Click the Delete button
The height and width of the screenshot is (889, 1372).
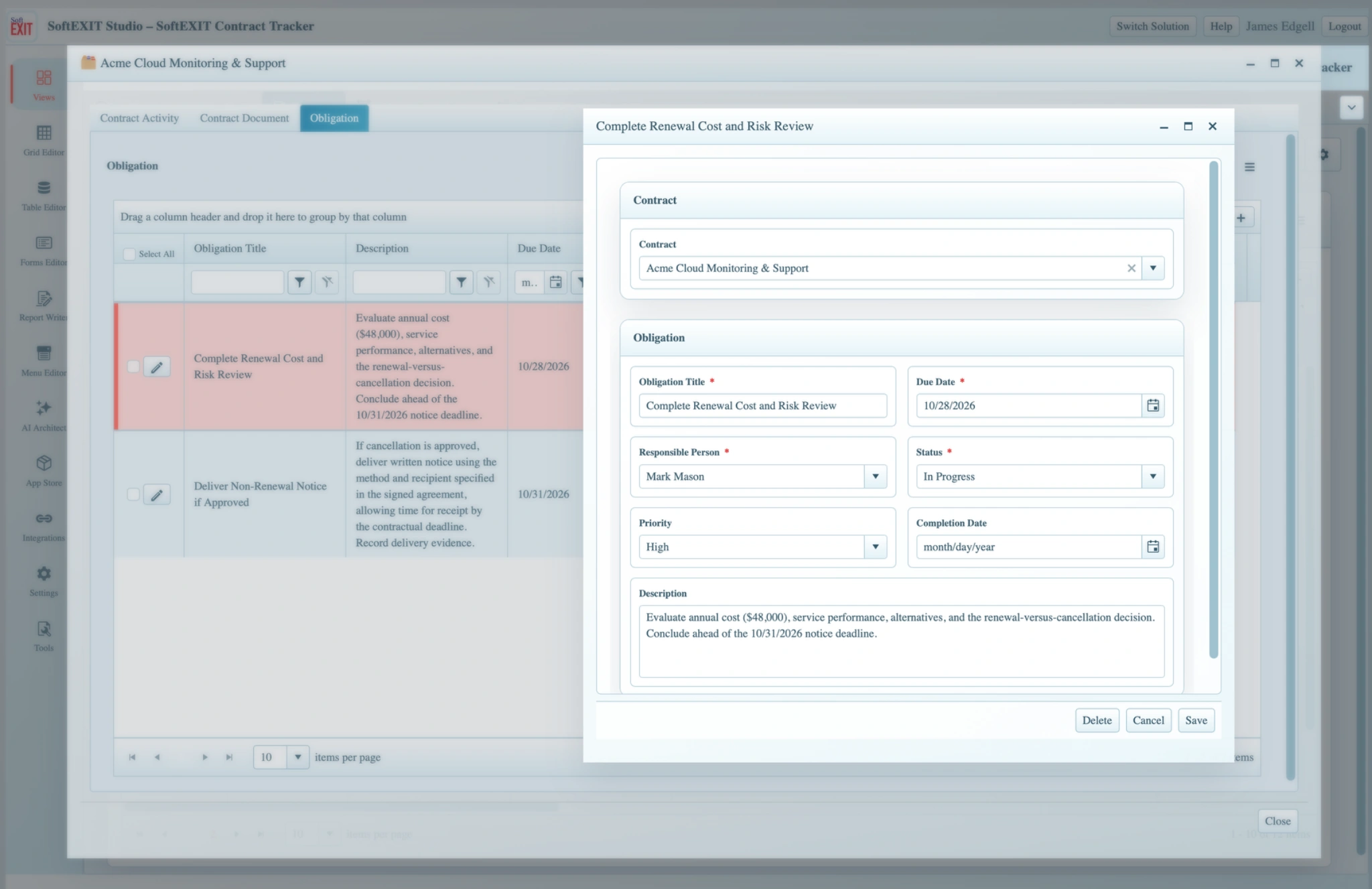(x=1097, y=720)
